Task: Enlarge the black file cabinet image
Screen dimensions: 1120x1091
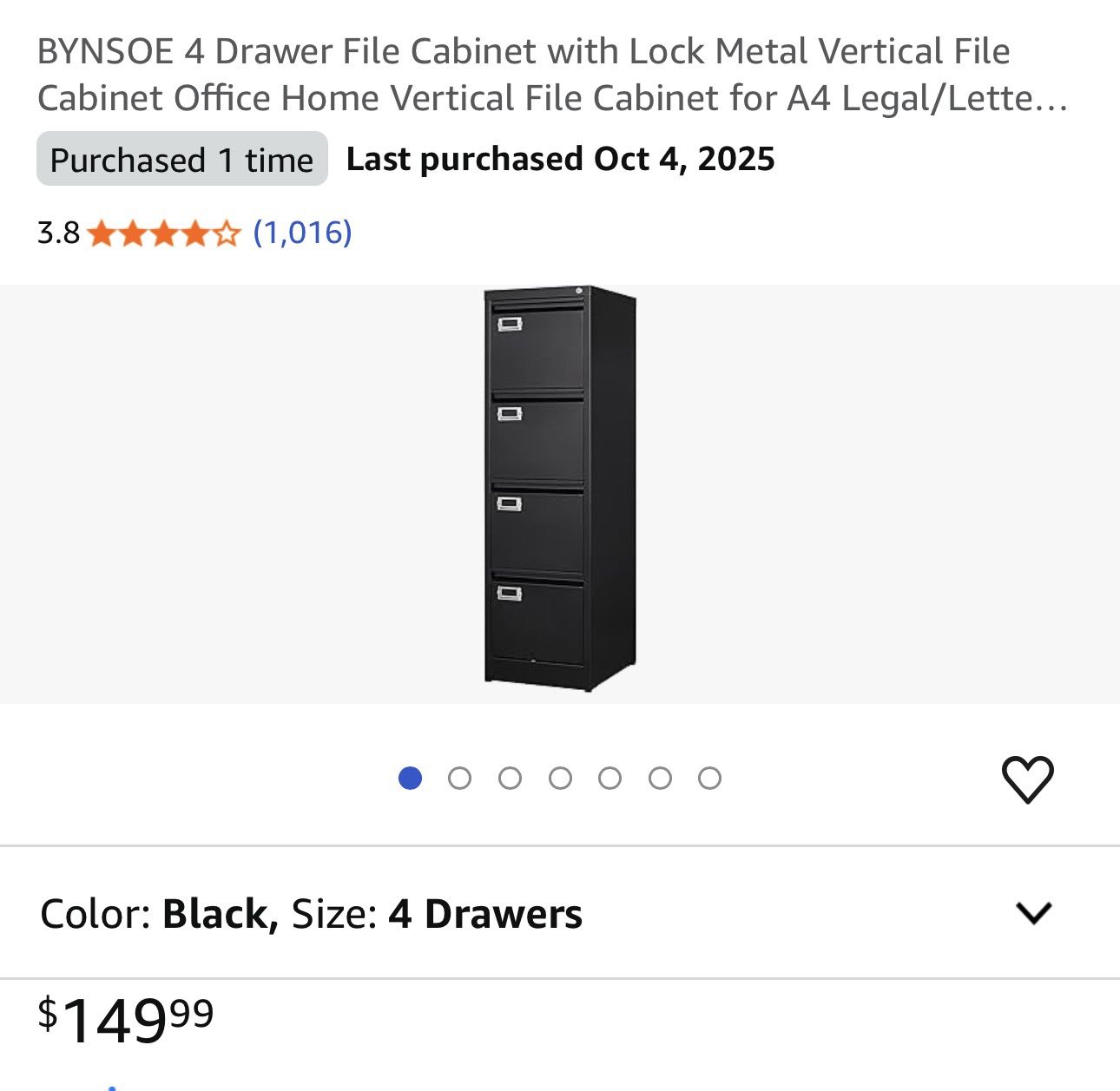Action: (x=560, y=490)
